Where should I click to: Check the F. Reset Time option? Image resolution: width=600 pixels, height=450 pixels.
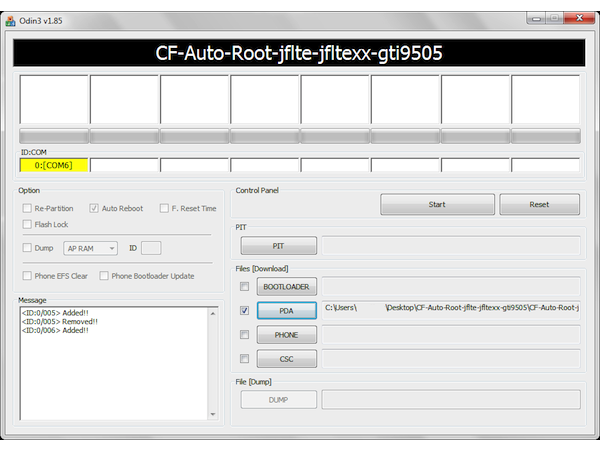(164, 208)
